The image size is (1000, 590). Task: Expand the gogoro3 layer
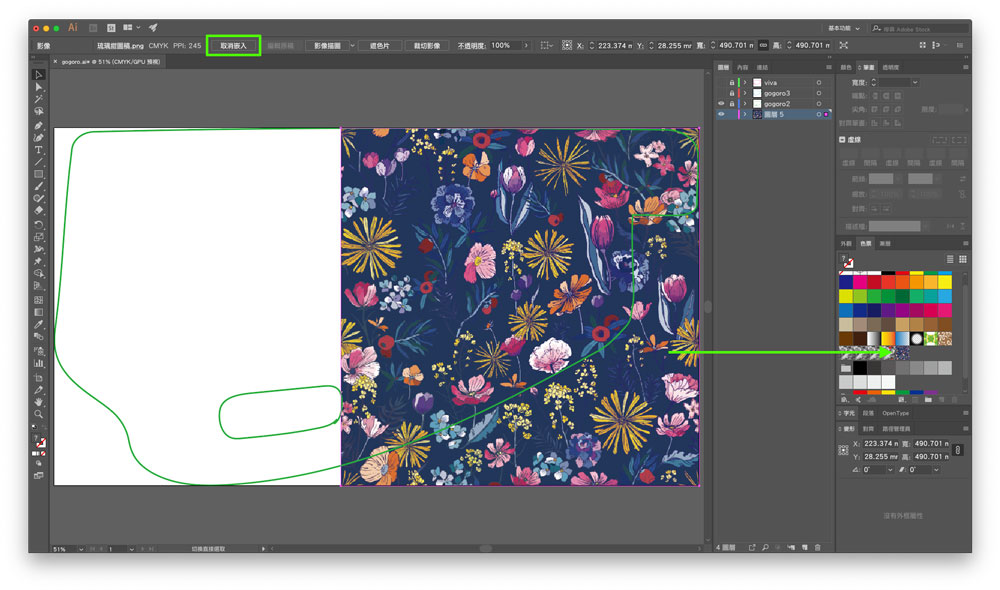click(744, 93)
